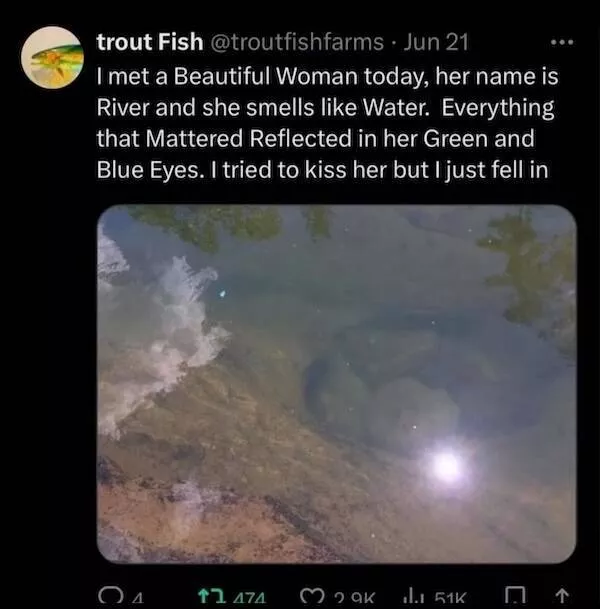Open the three-dot more options menu
This screenshot has width=600, height=609.
tap(563, 45)
